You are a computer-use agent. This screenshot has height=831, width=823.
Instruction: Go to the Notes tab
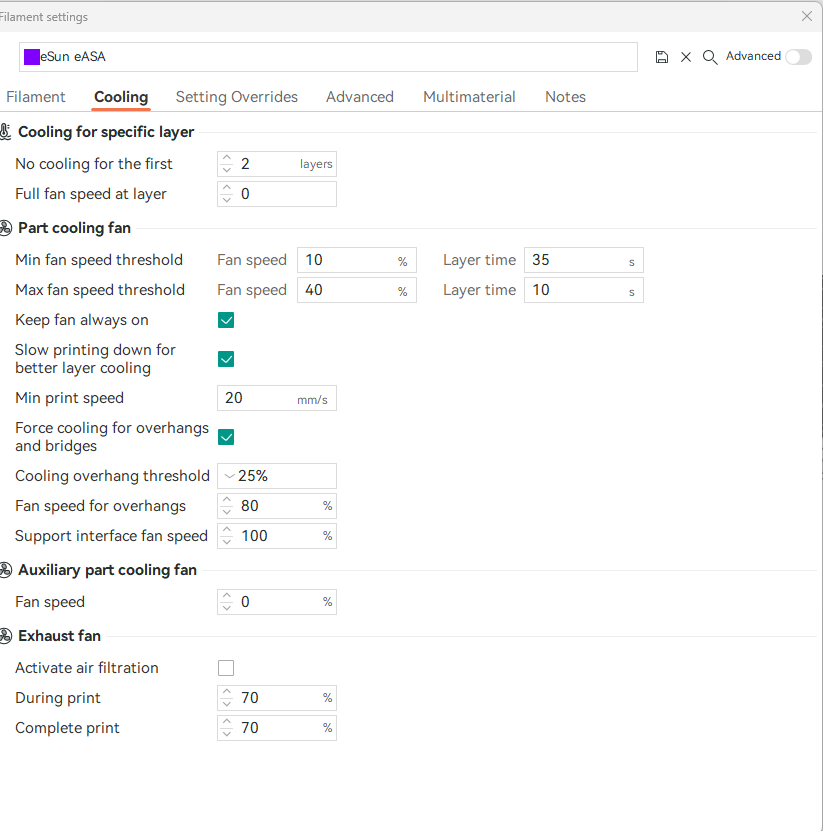click(565, 97)
